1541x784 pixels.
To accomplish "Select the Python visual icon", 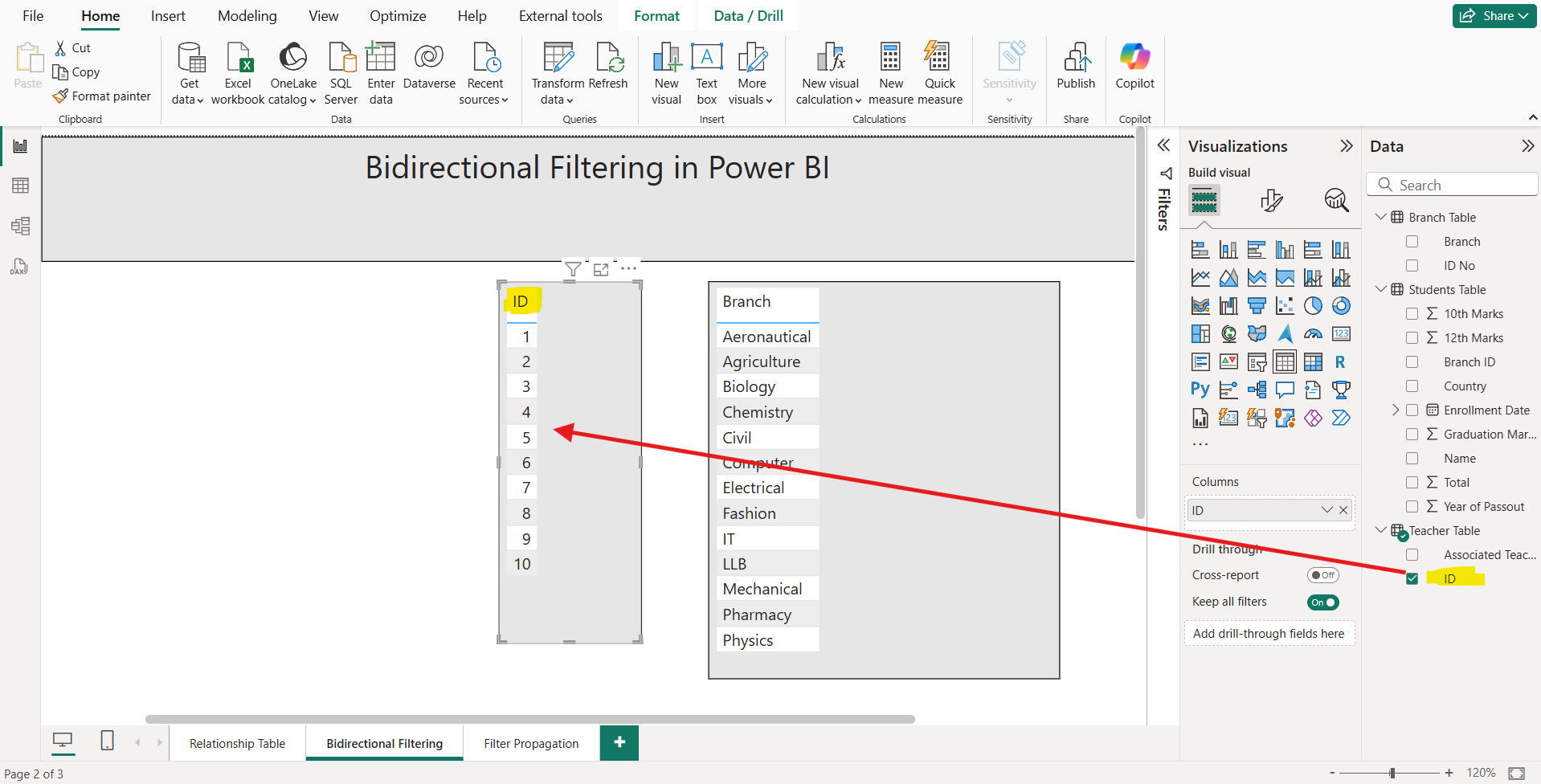I will click(1200, 390).
